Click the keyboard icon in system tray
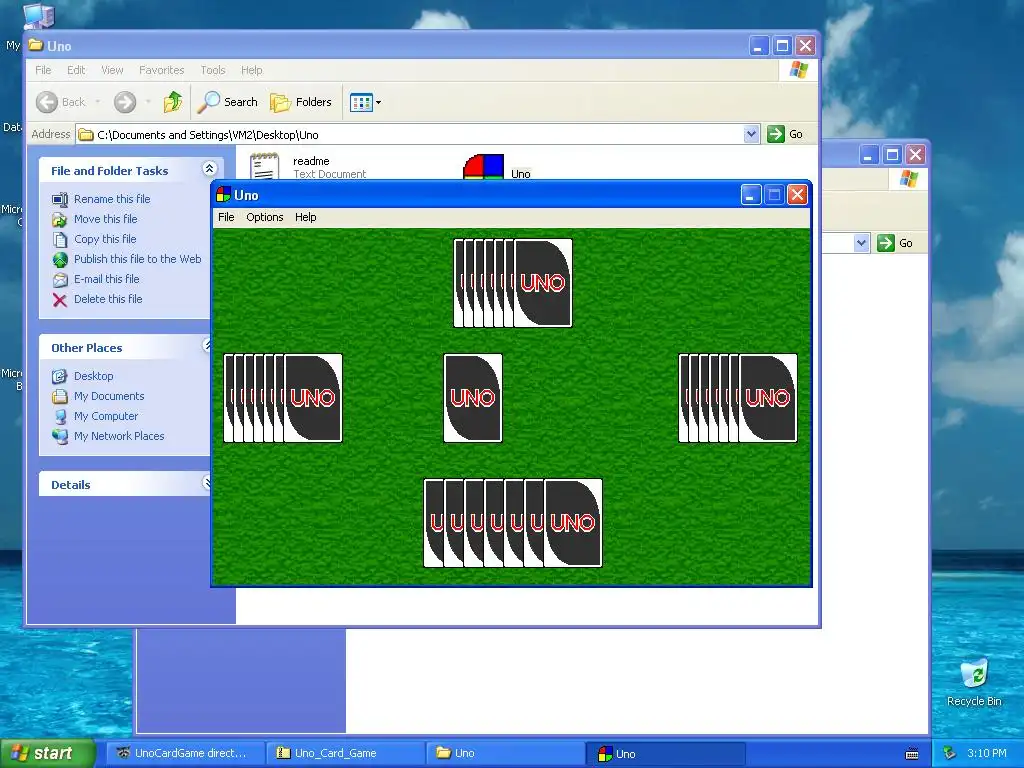Image resolution: width=1024 pixels, height=768 pixels. (912, 754)
